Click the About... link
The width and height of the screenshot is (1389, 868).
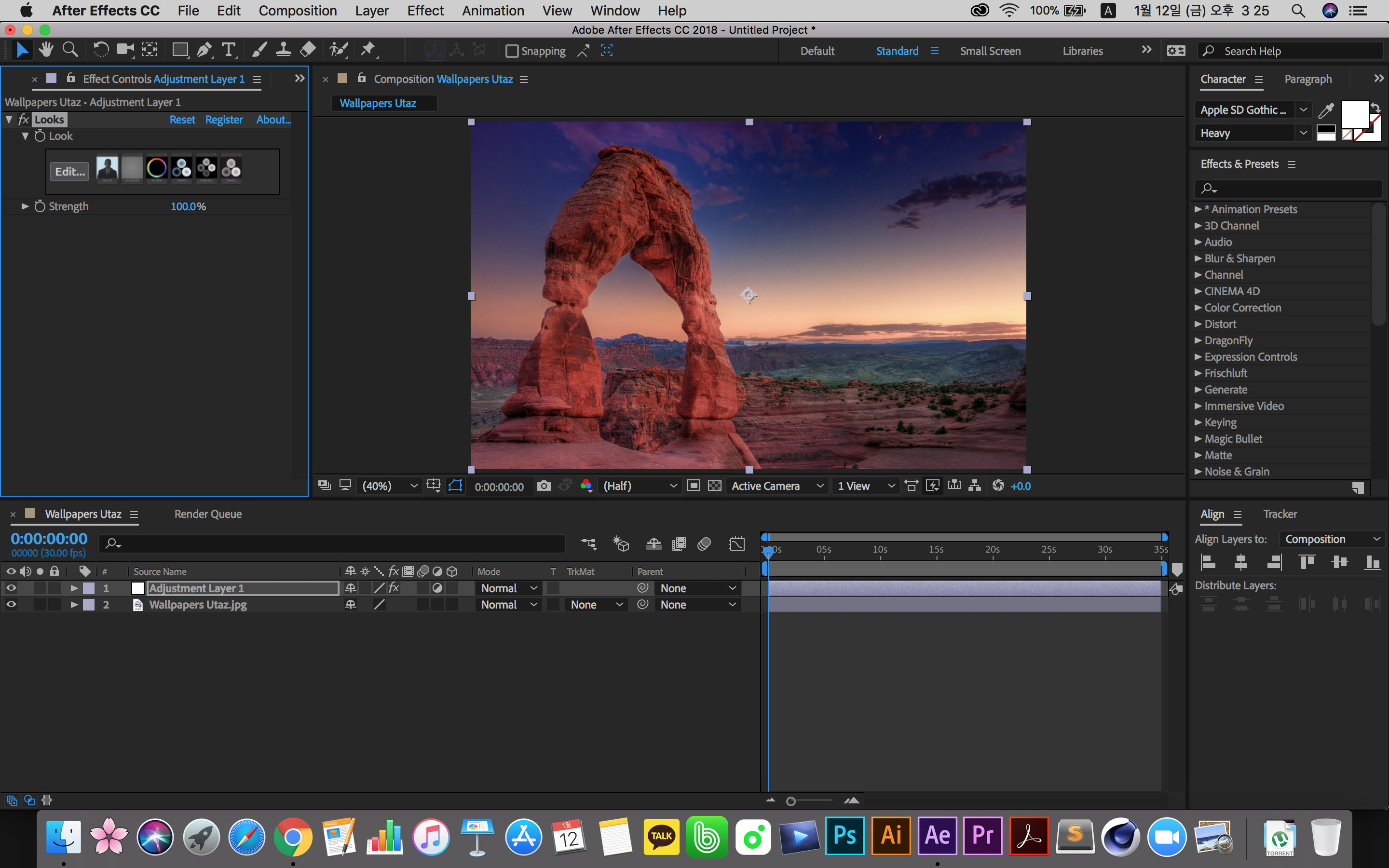point(273,120)
